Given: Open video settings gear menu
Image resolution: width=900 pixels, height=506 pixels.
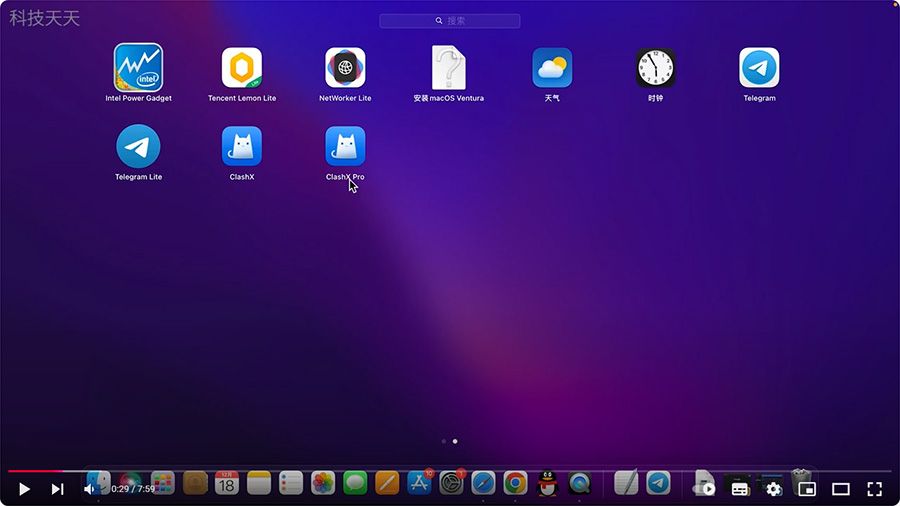Looking at the screenshot, I should (773, 489).
